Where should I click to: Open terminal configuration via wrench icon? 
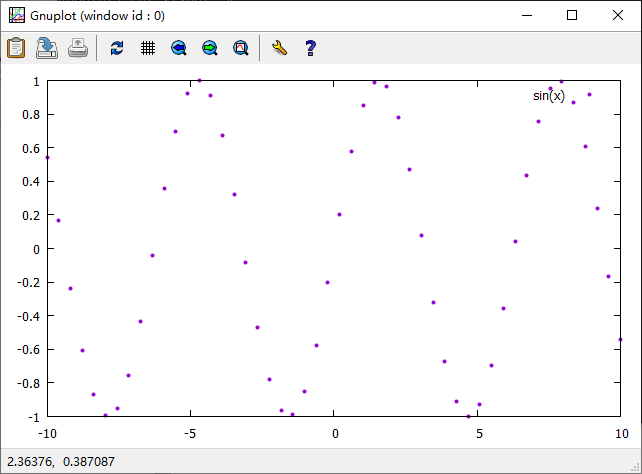coord(279,48)
